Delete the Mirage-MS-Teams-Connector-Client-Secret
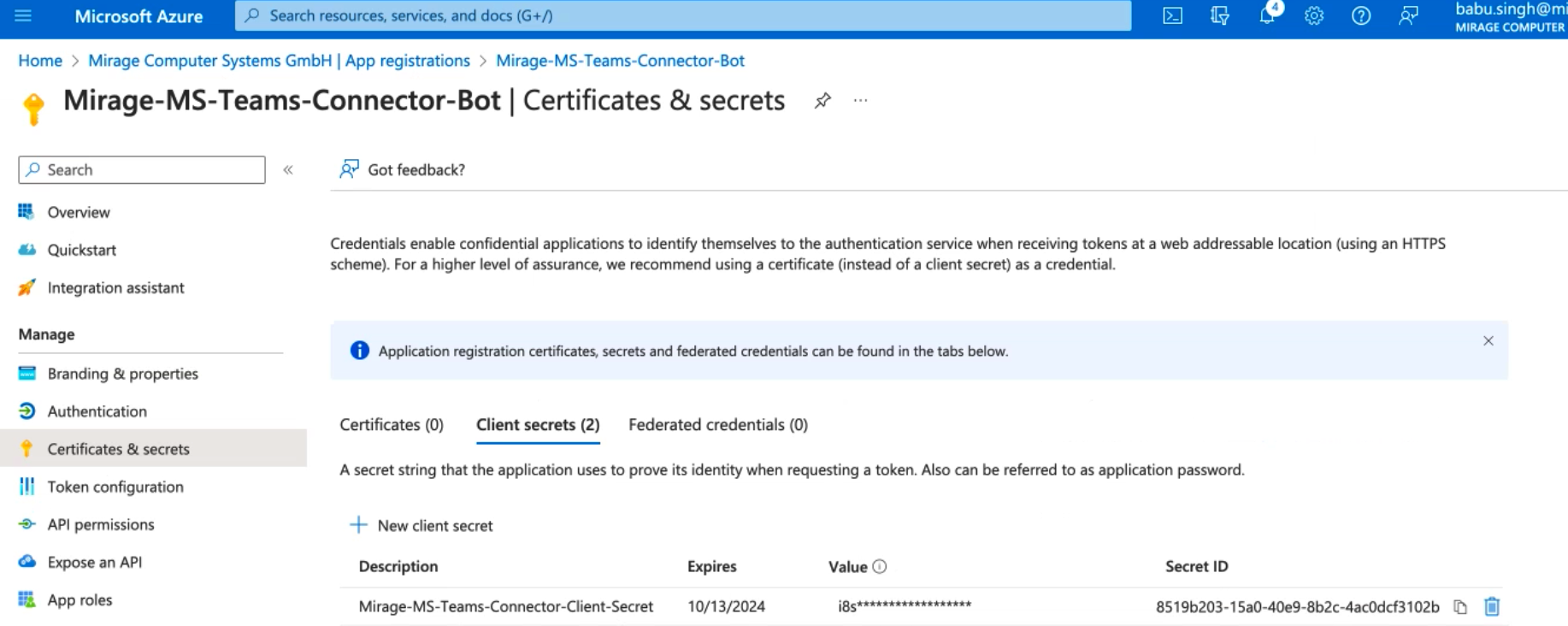The width and height of the screenshot is (1568, 626). [x=1492, y=606]
